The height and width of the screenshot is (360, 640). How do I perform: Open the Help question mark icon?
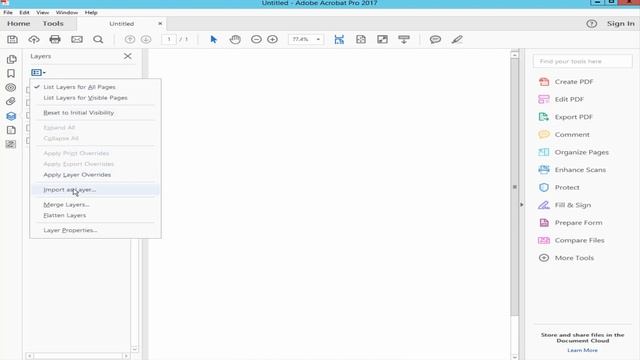(x=591, y=24)
